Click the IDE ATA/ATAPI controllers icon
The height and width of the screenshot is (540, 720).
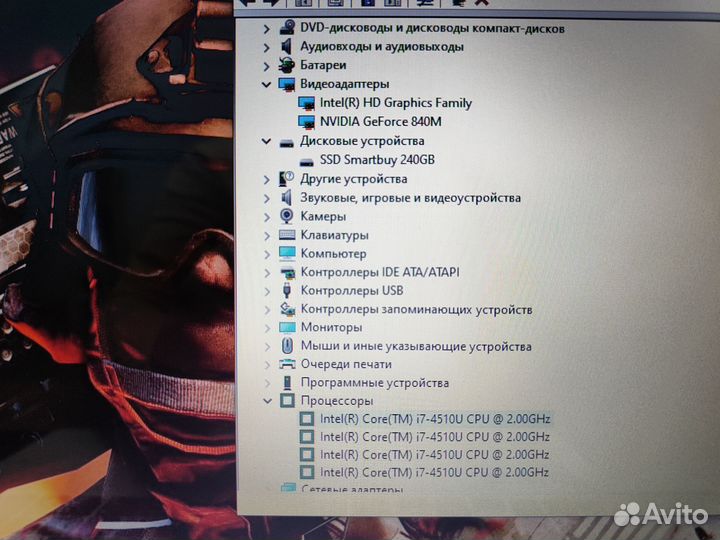pos(288,273)
